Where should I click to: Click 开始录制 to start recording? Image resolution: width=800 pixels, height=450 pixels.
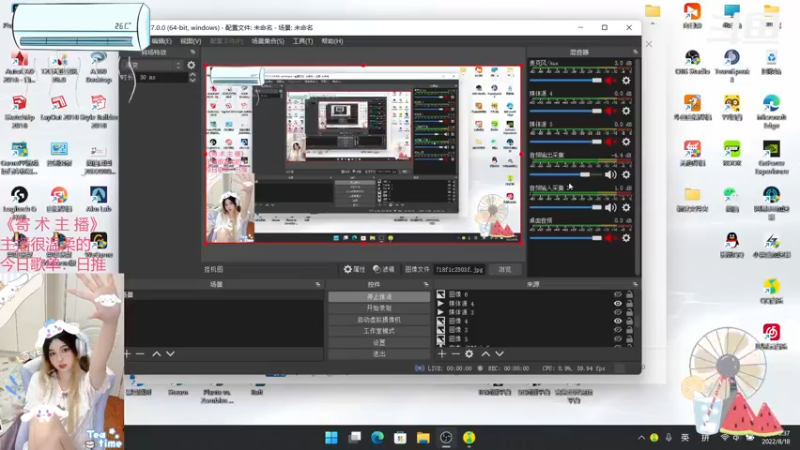pos(379,308)
